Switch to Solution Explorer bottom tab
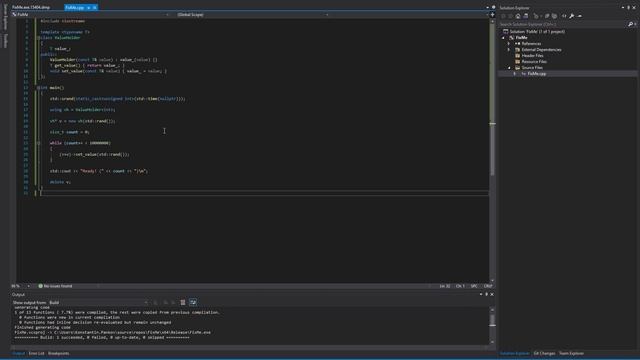 click(x=514, y=353)
